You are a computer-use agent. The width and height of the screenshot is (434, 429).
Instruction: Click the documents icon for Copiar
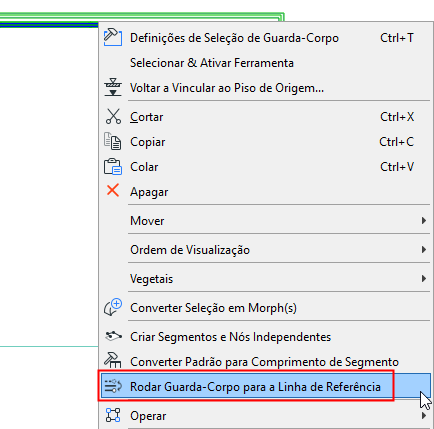(x=112, y=141)
